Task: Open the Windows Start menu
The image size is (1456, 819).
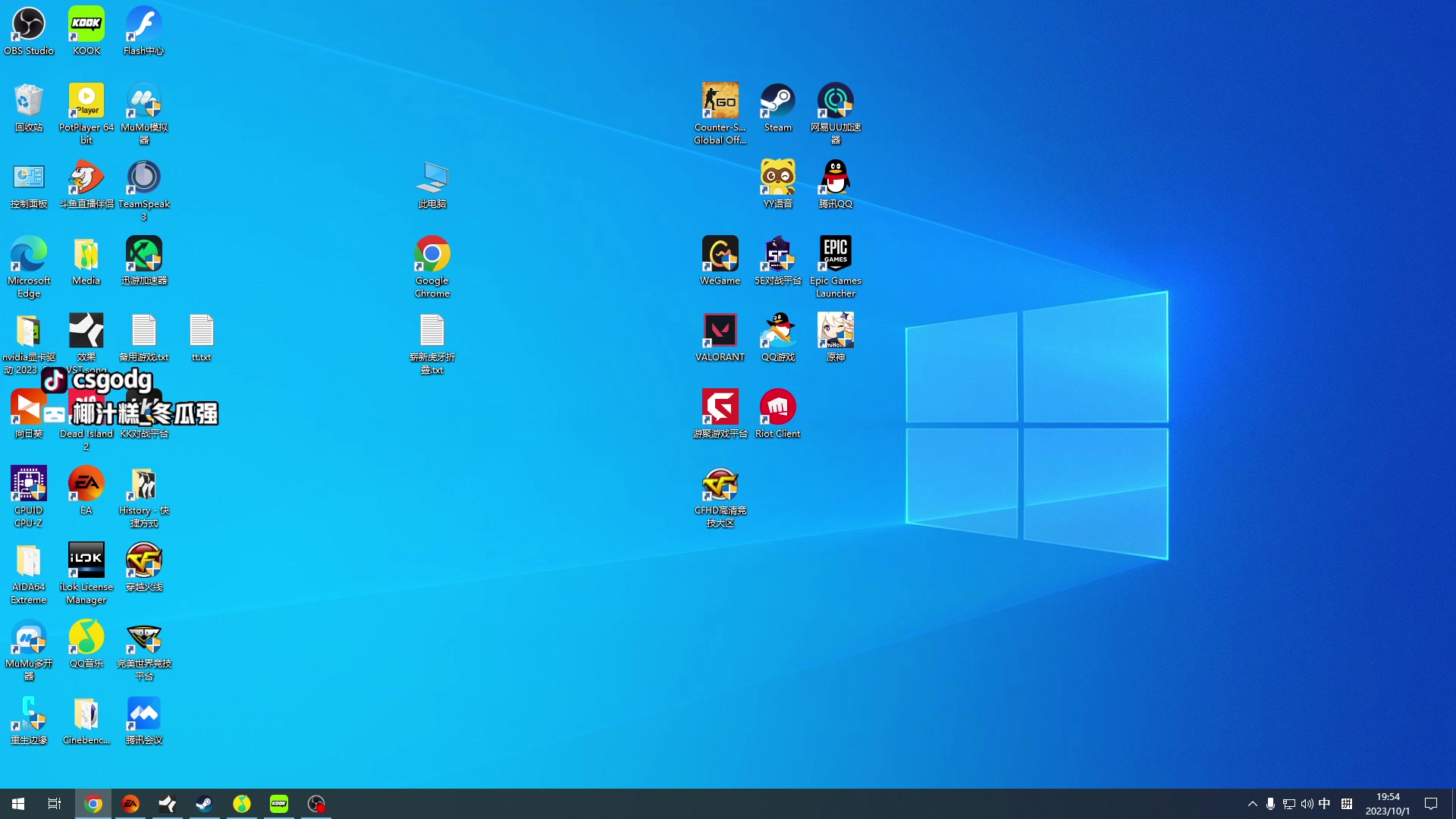Action: click(18, 804)
